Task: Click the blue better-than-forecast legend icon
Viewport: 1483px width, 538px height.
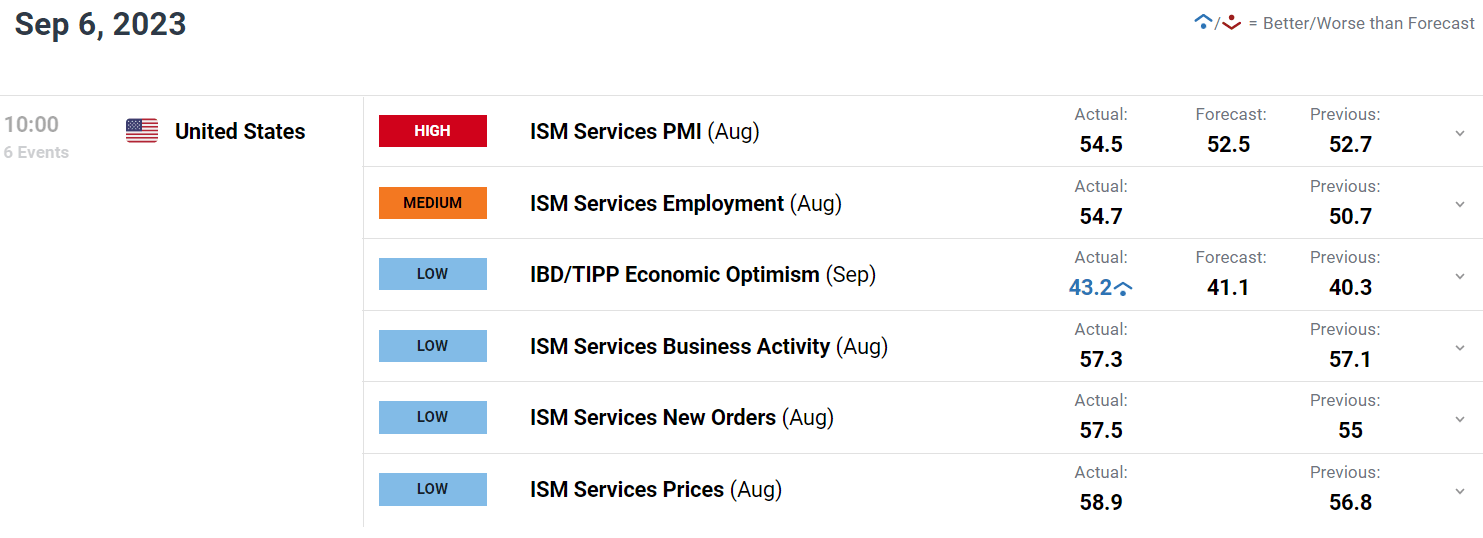Action: click(x=1203, y=22)
